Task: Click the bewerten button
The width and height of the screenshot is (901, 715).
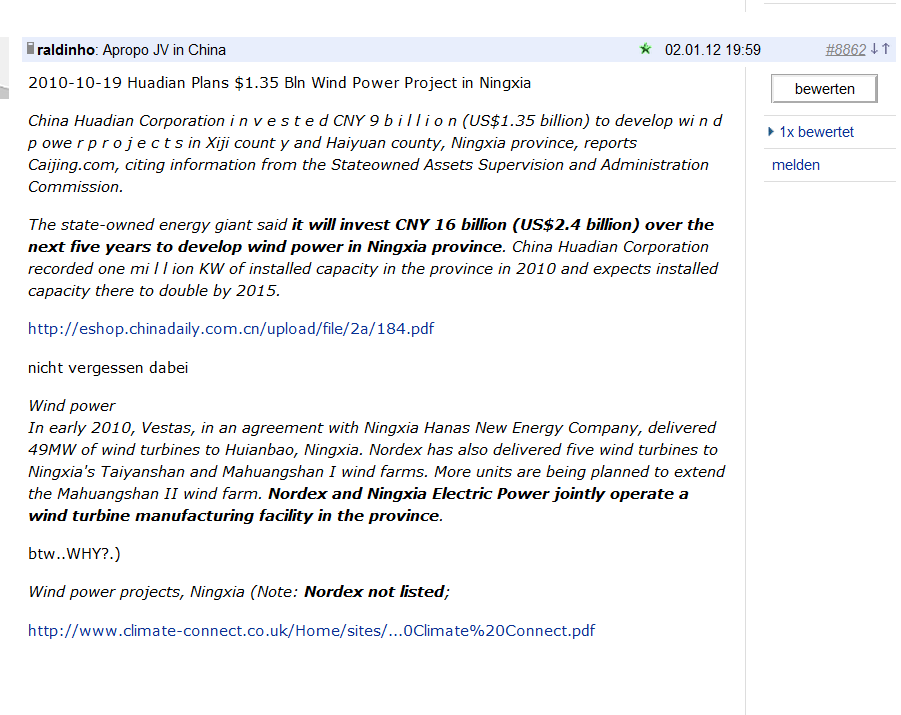Action: click(x=824, y=89)
